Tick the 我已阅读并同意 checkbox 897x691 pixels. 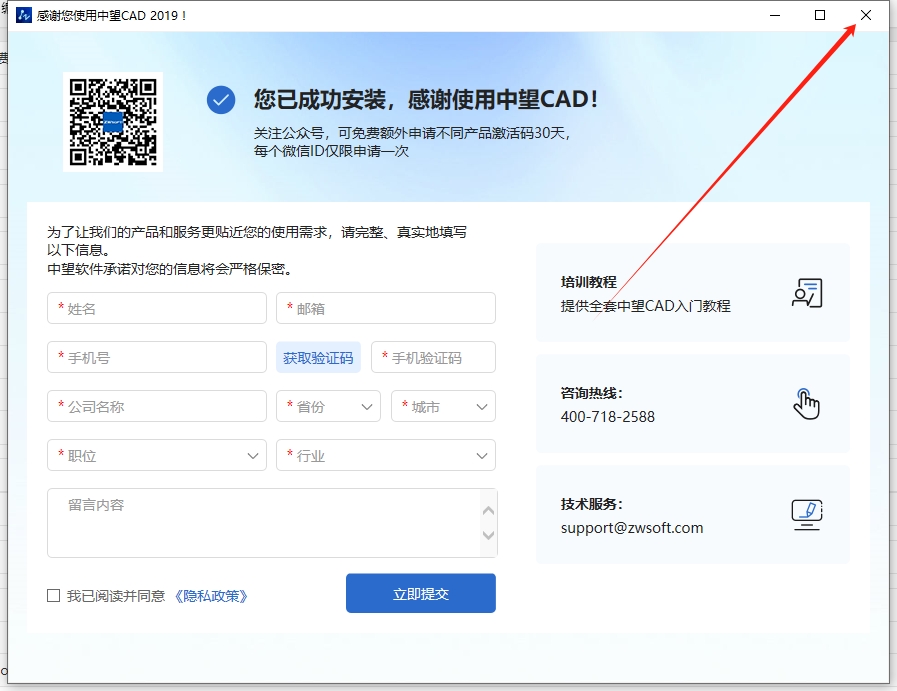pos(54,596)
